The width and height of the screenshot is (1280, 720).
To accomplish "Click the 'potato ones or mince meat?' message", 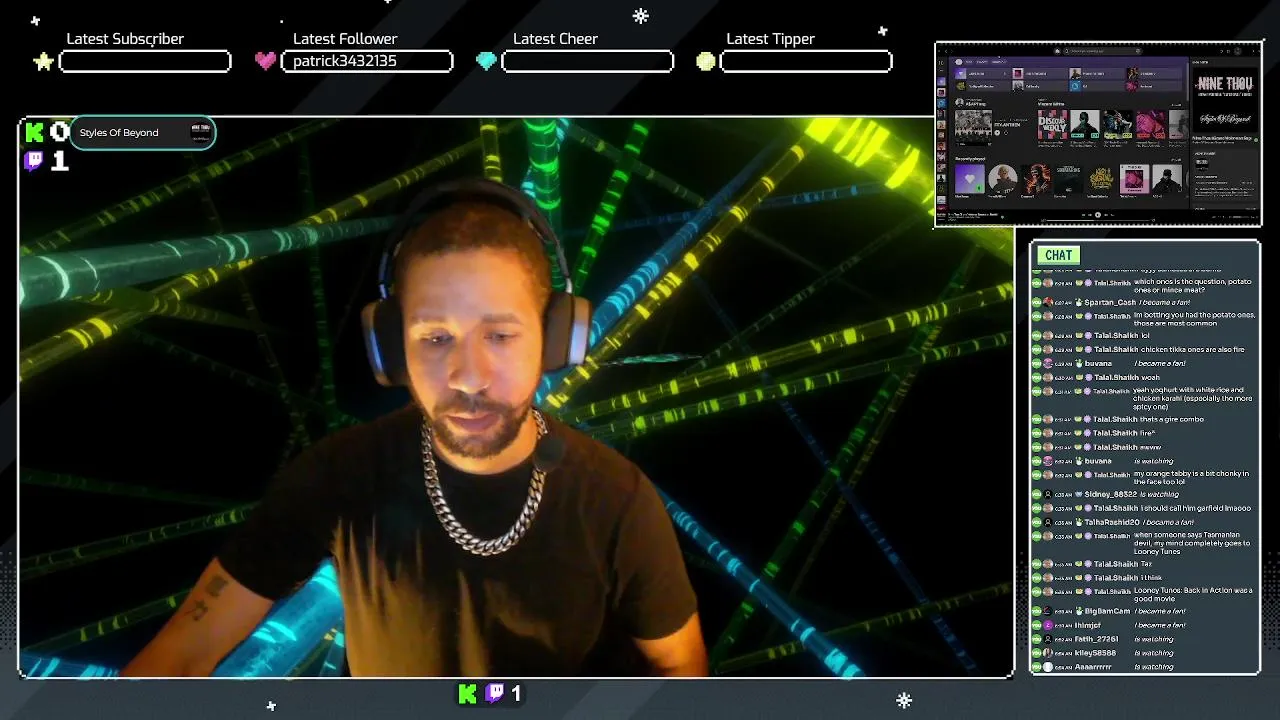I will [x=1143, y=285].
